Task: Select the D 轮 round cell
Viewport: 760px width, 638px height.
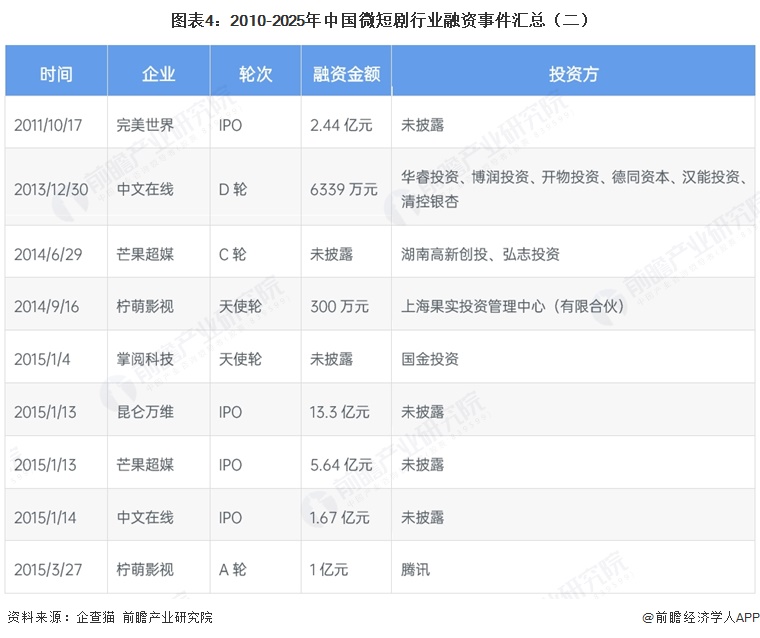Action: coord(233,189)
